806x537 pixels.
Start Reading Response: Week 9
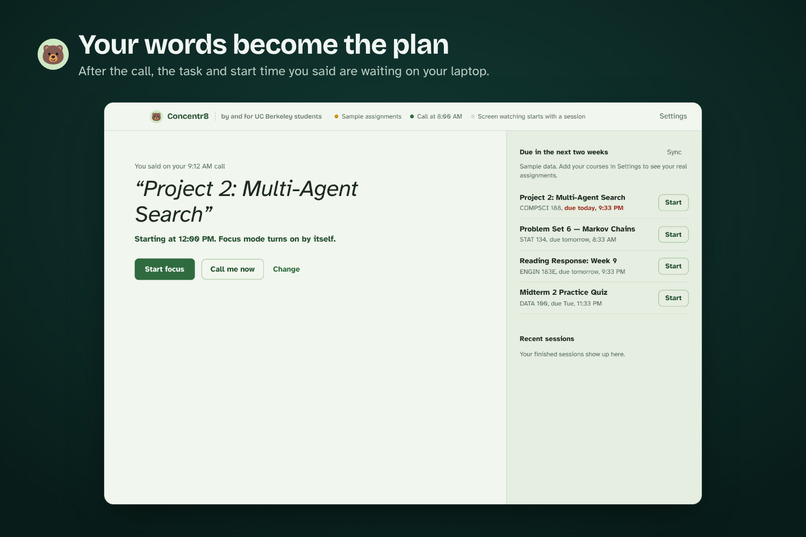click(673, 266)
